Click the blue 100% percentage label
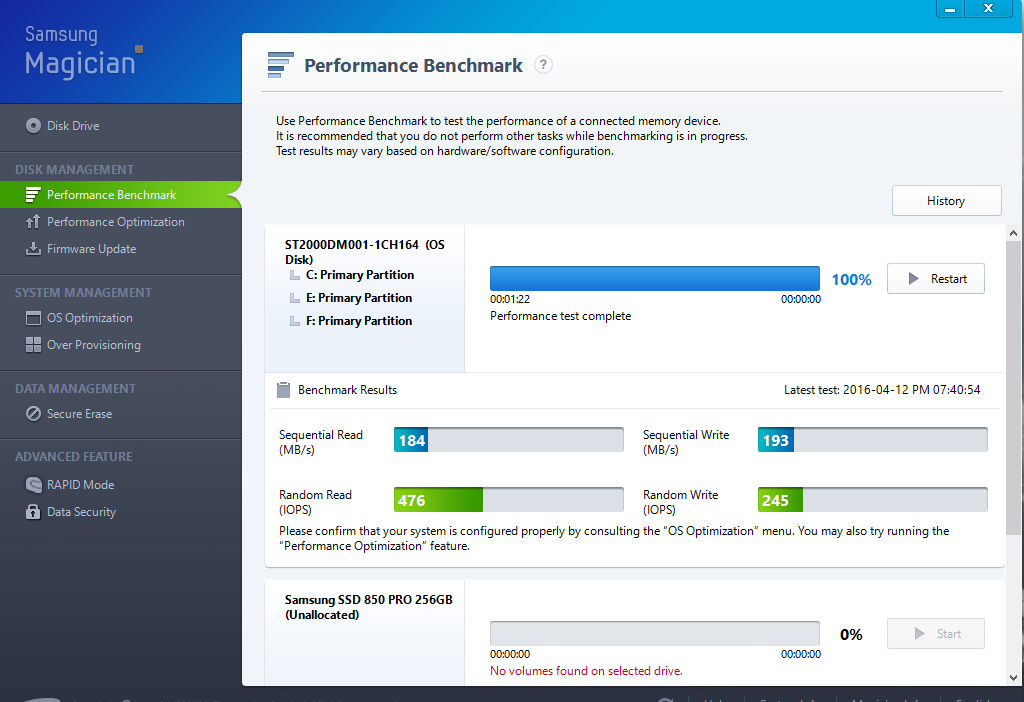The width and height of the screenshot is (1024, 702). [x=852, y=279]
